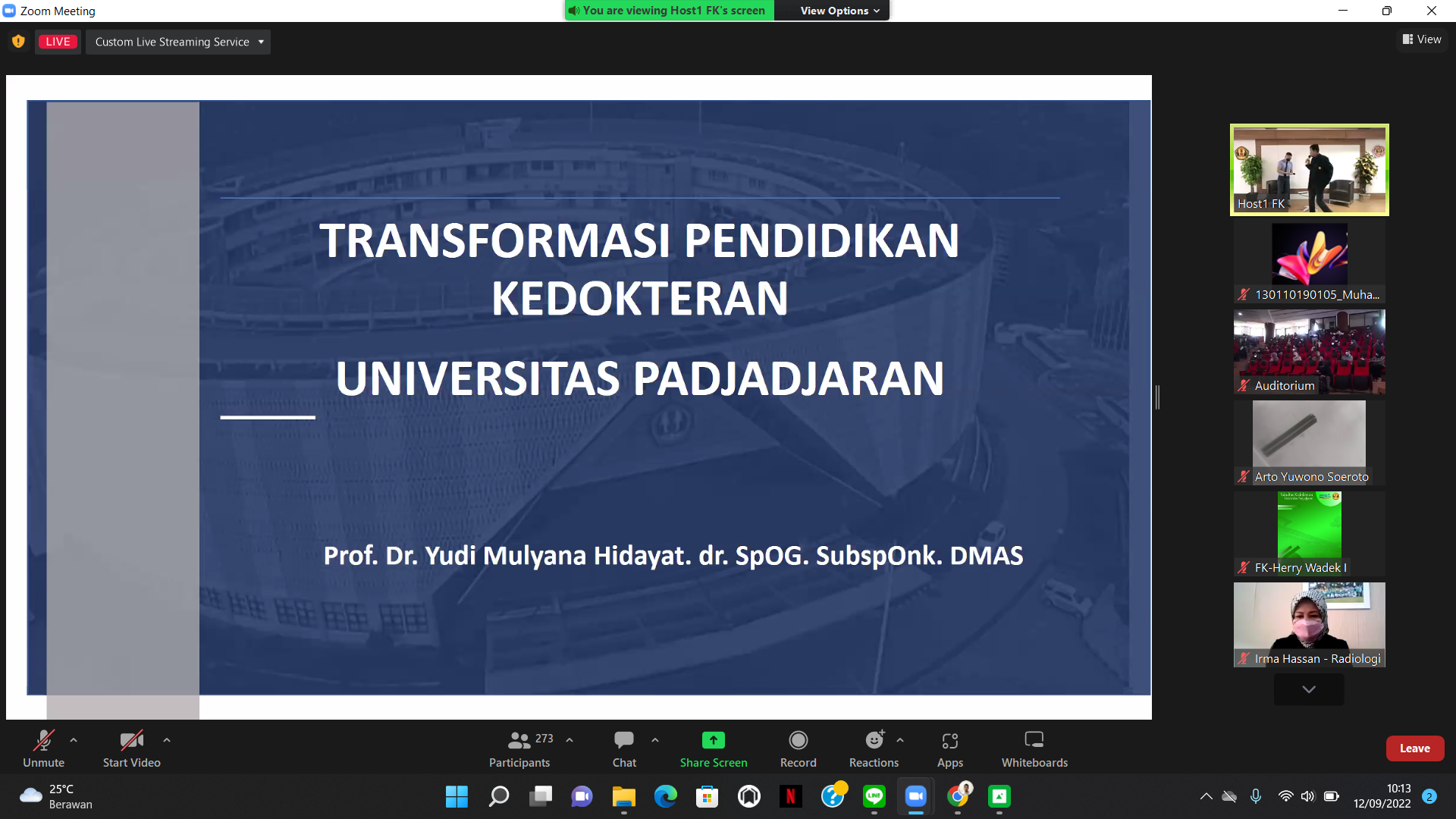The image size is (1456, 819).
Task: Open the notification center badge
Action: click(1429, 796)
